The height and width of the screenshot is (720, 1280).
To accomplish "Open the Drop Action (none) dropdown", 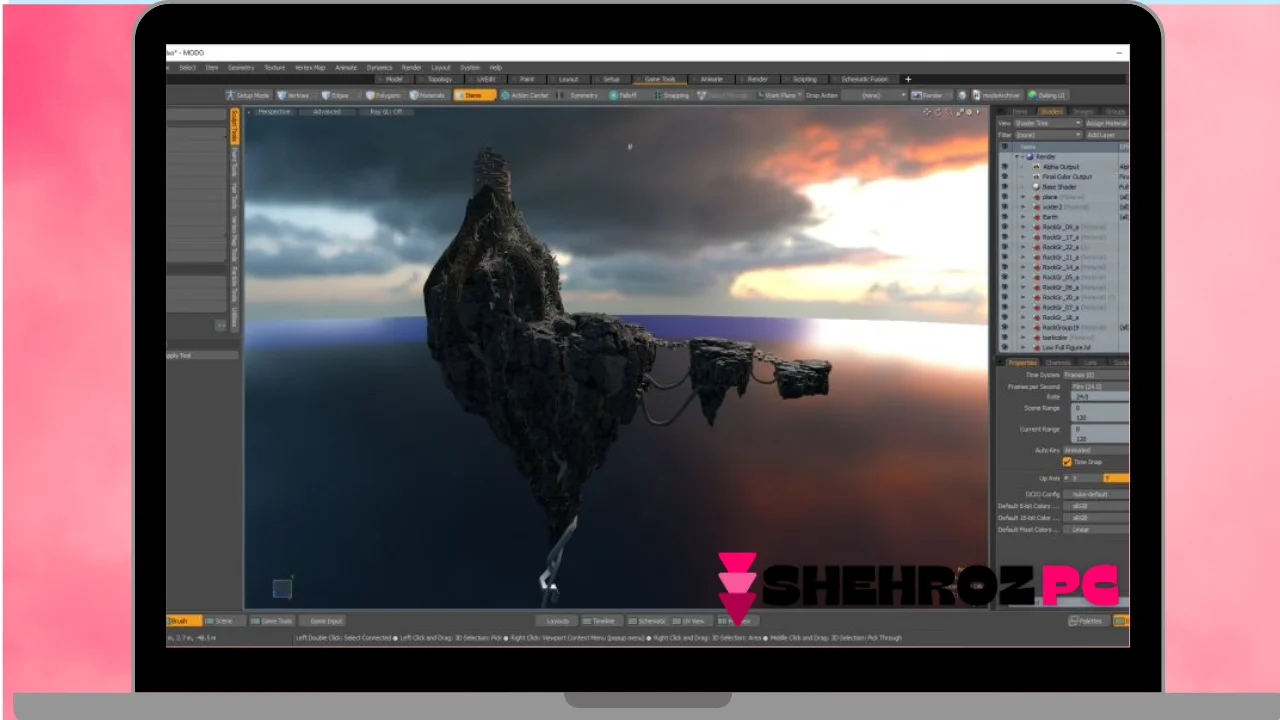I will [873, 95].
